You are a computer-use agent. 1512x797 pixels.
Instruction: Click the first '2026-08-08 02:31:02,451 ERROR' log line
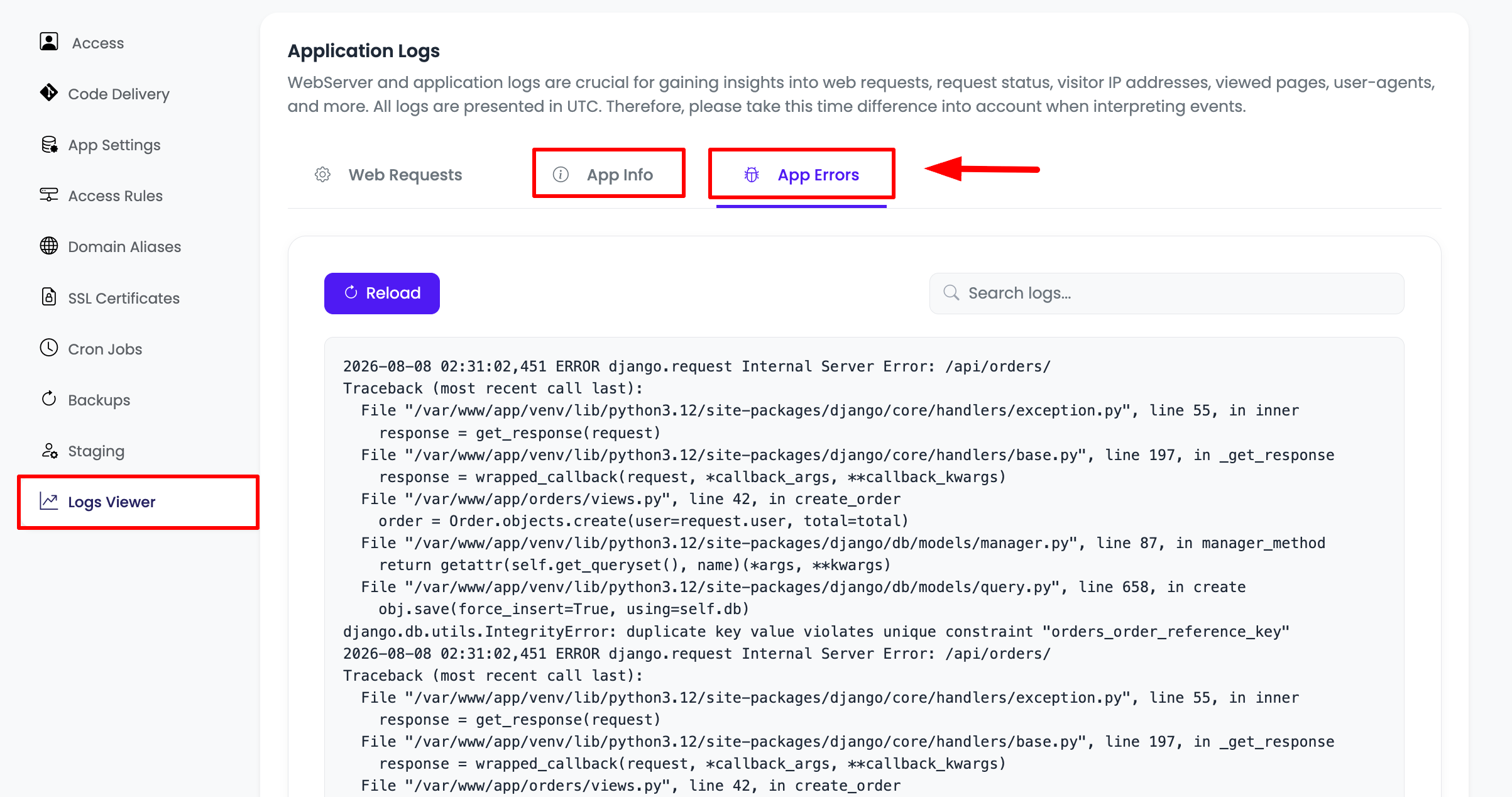pos(697,366)
